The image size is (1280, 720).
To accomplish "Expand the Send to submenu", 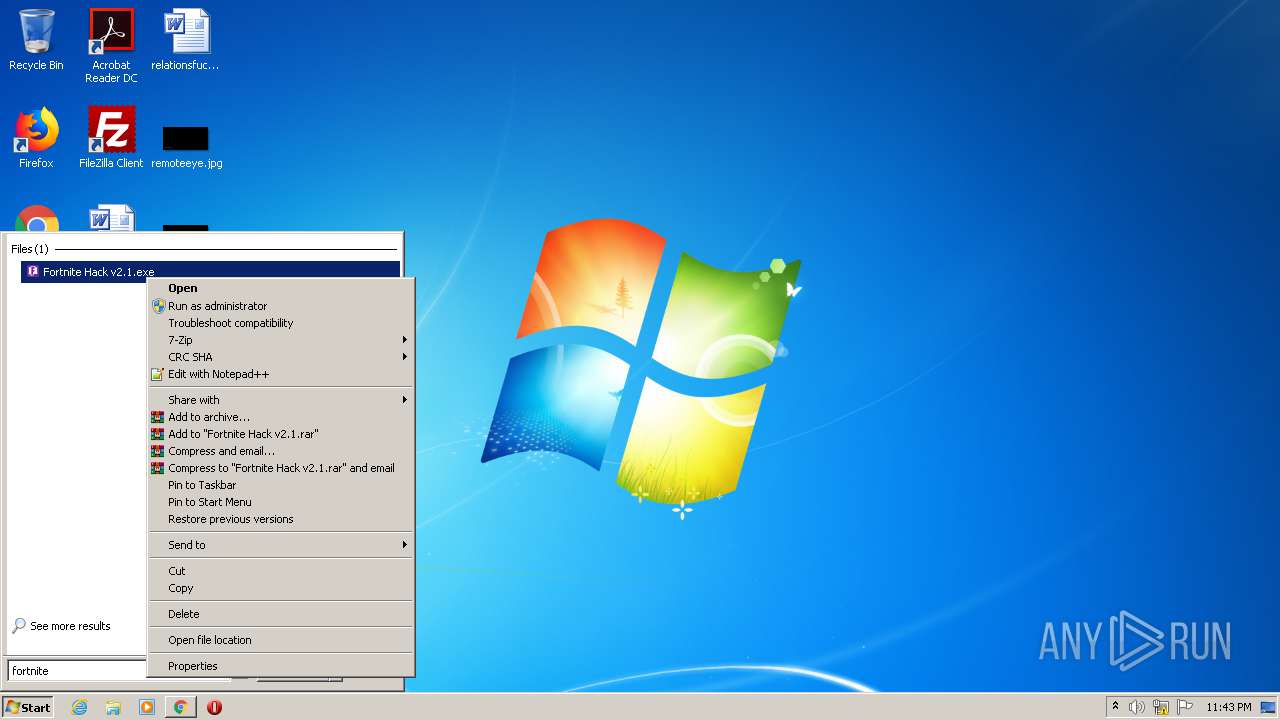I will (280, 545).
